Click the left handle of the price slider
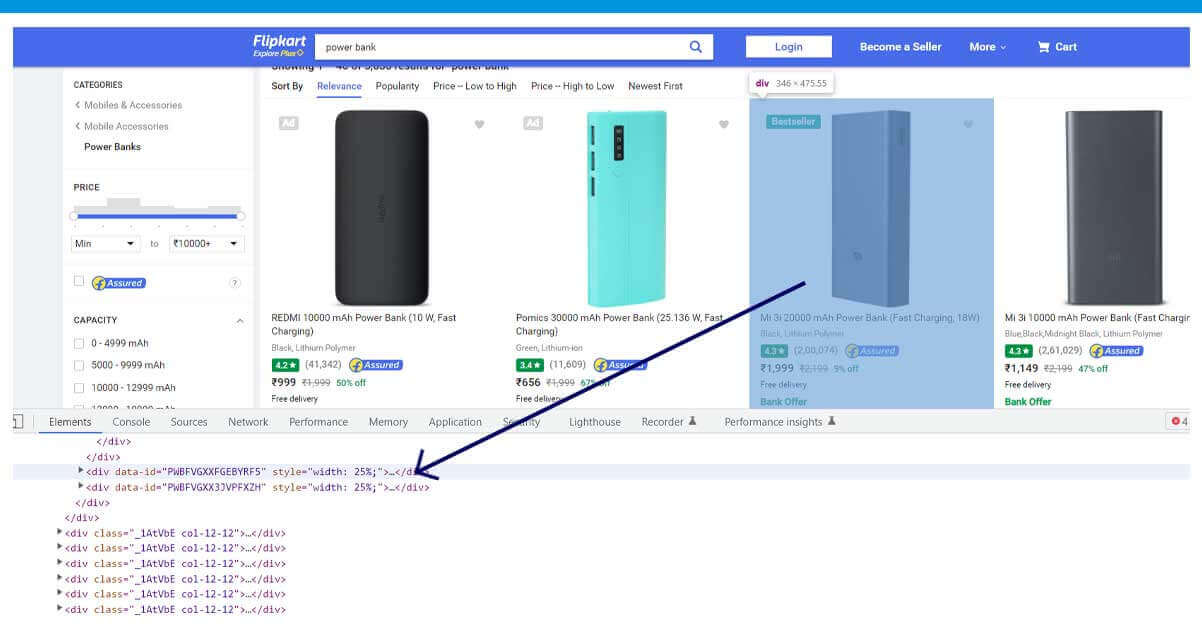Screen dimensions: 1202x634 pyautogui.click(x=75, y=216)
